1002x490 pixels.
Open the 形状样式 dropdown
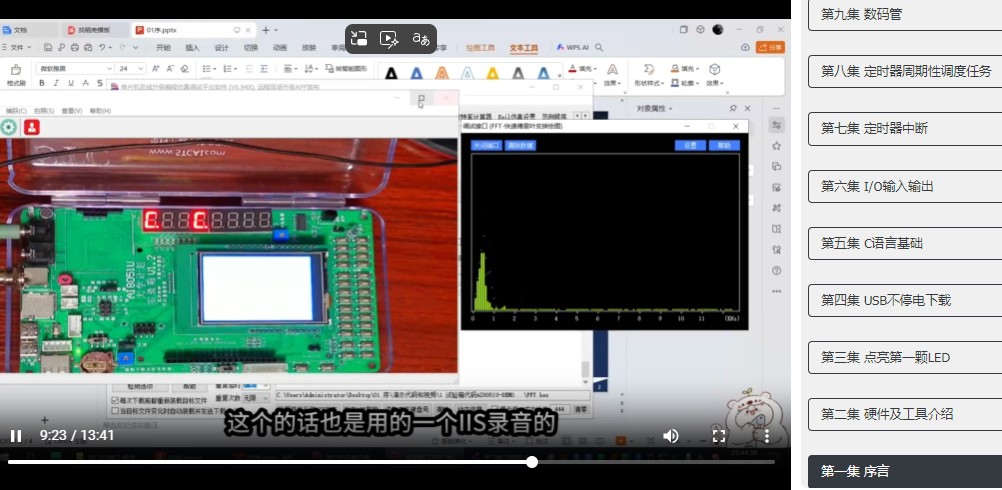(x=647, y=83)
